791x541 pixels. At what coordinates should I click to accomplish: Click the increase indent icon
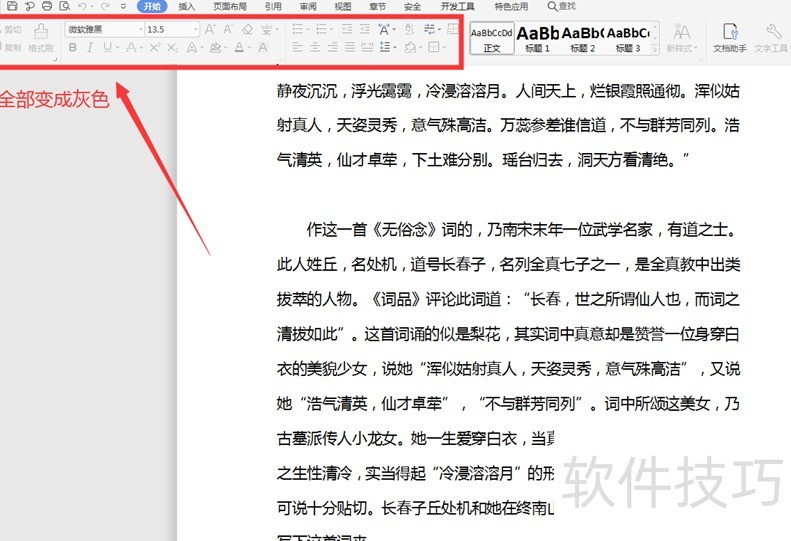pyautogui.click(x=365, y=29)
